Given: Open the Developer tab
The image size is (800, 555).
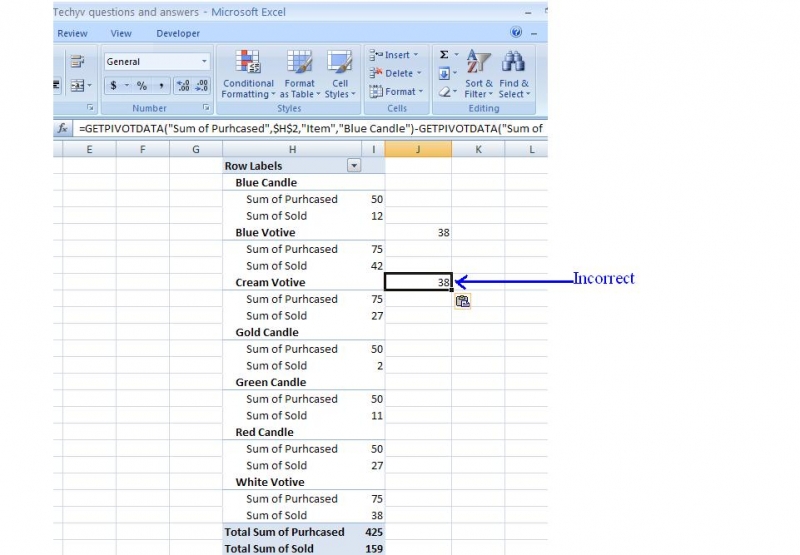Looking at the screenshot, I should [178, 33].
